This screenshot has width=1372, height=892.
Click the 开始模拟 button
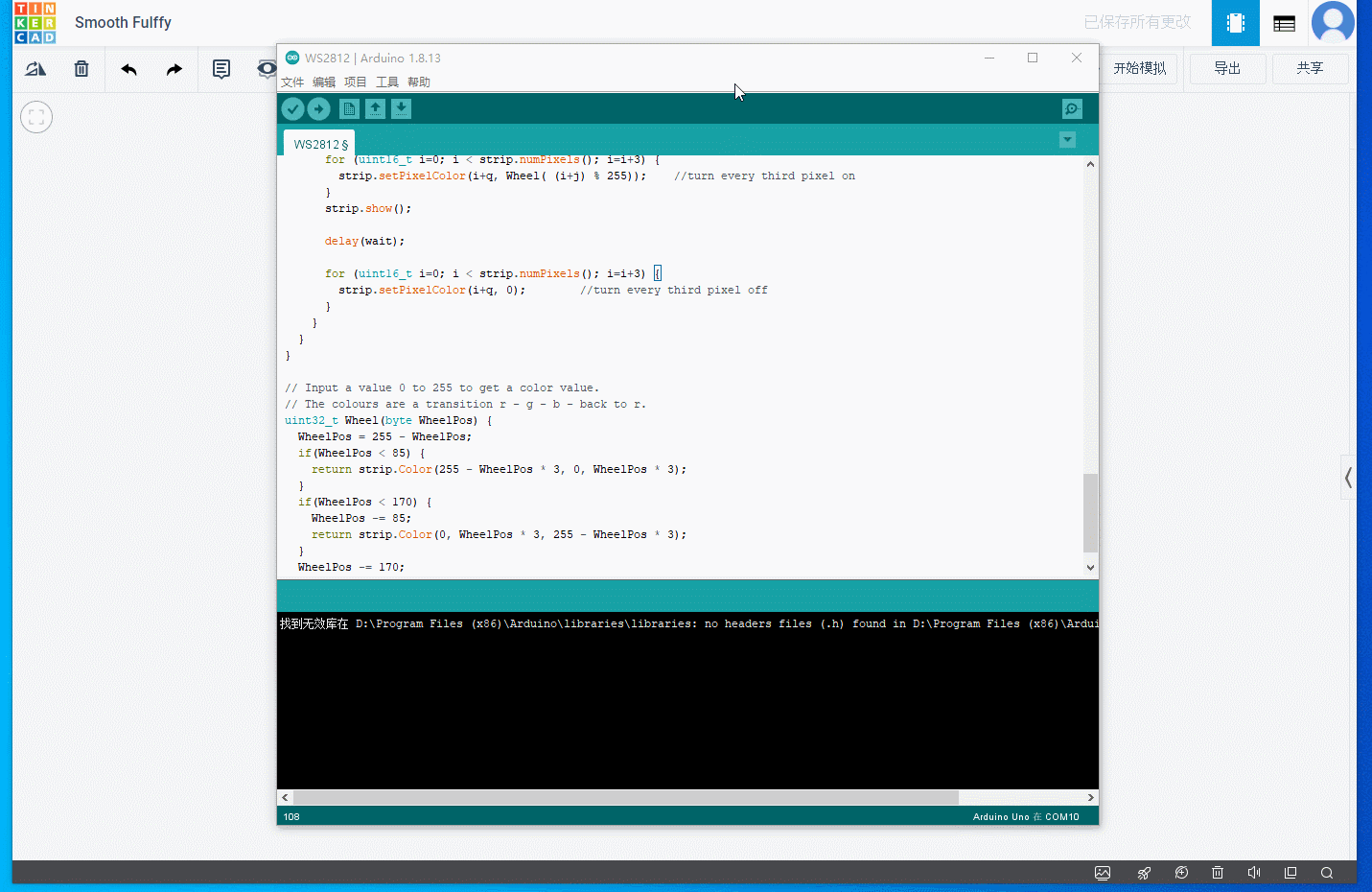1140,68
